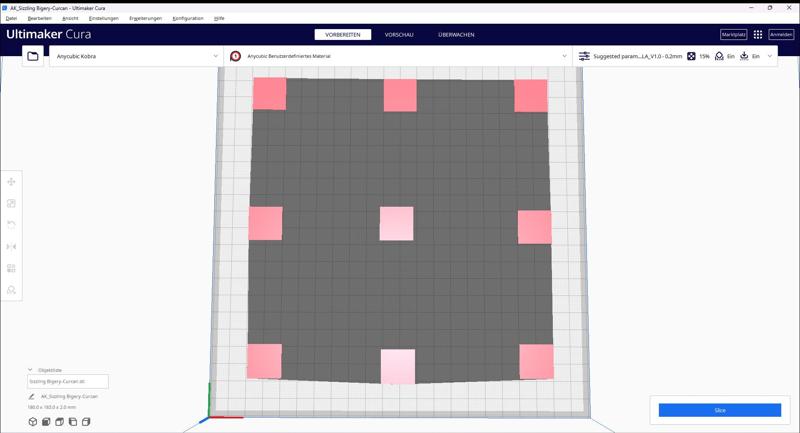
Task: Select the Scale tool in the sidebar
Action: (11, 203)
